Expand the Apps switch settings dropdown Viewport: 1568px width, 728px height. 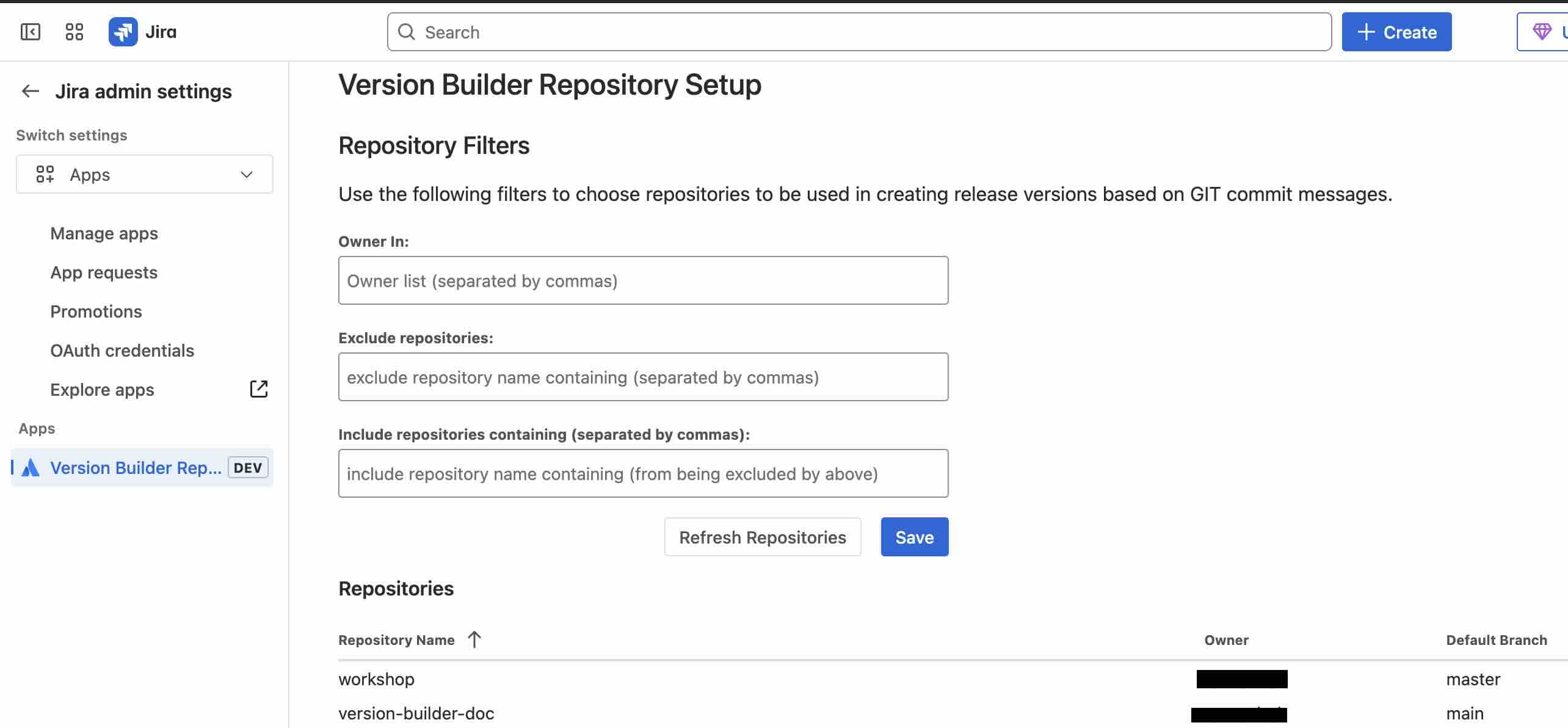coord(145,174)
